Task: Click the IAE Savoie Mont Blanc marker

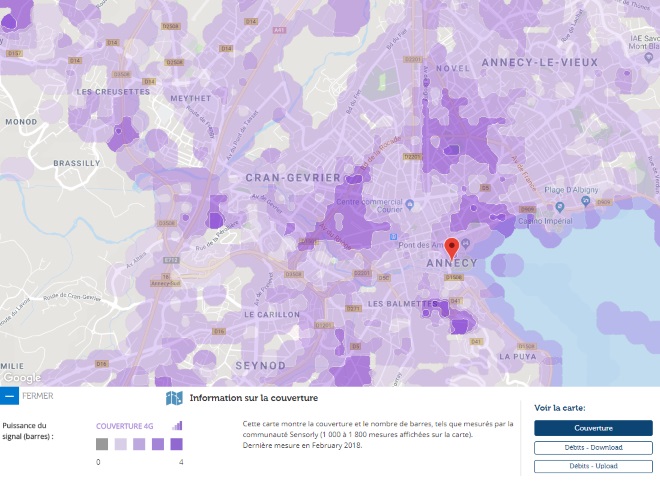Action: (x=649, y=58)
